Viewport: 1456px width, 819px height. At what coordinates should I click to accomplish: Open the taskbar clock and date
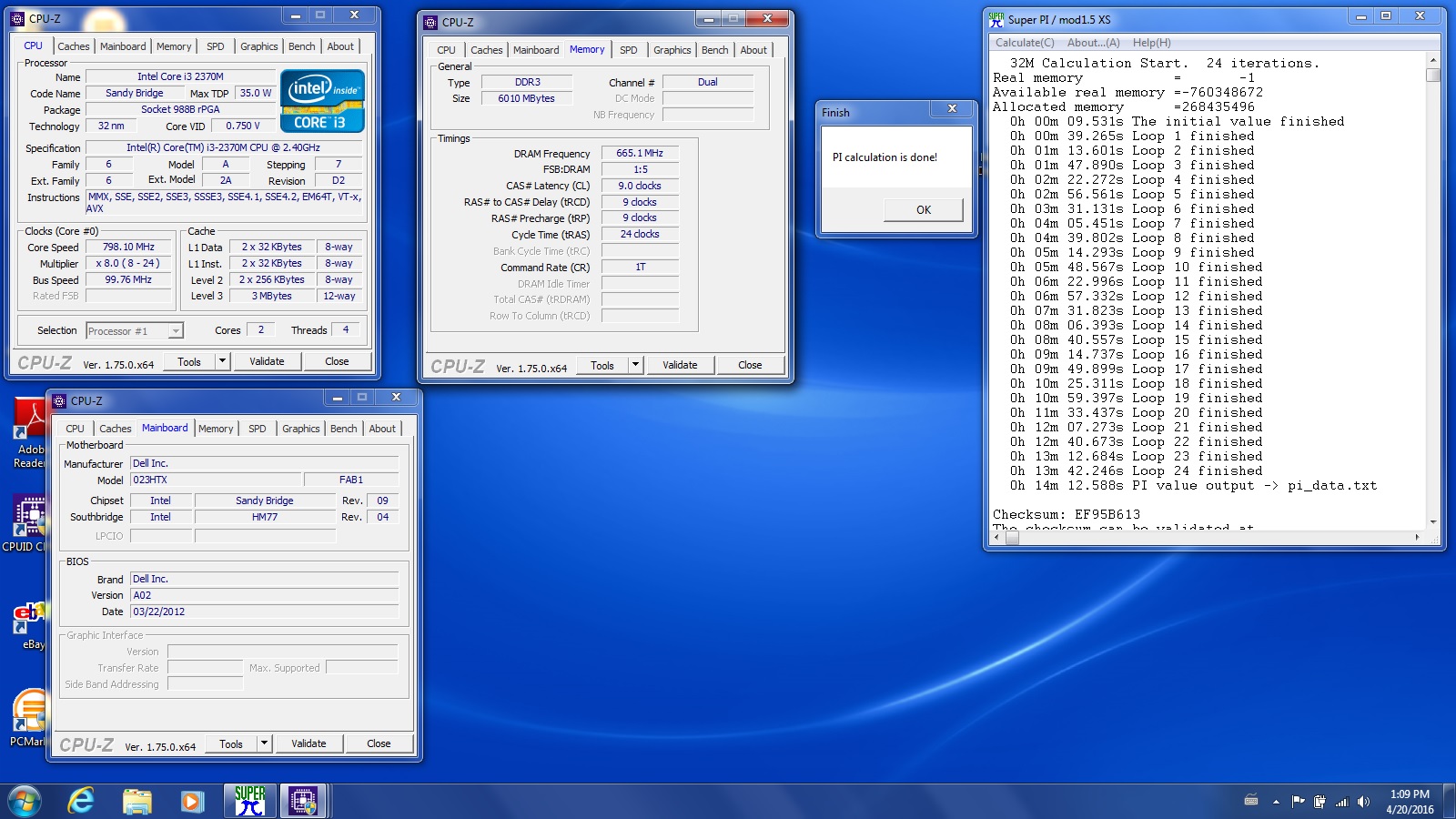click(1410, 802)
